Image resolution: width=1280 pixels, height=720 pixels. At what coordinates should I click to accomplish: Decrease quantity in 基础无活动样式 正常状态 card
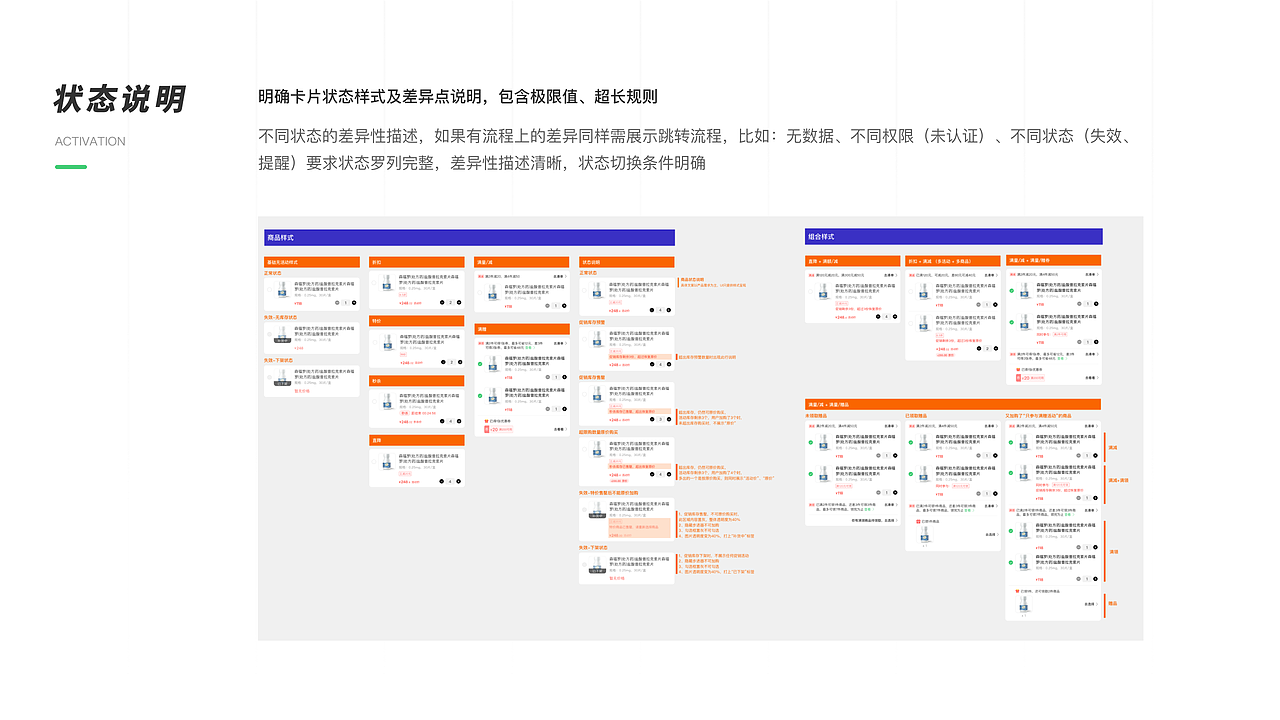(x=337, y=303)
